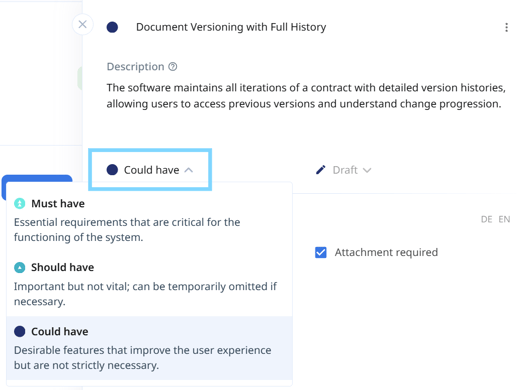This screenshot has height=390, width=528.
Task: Select the Must have option
Action: pos(149,220)
